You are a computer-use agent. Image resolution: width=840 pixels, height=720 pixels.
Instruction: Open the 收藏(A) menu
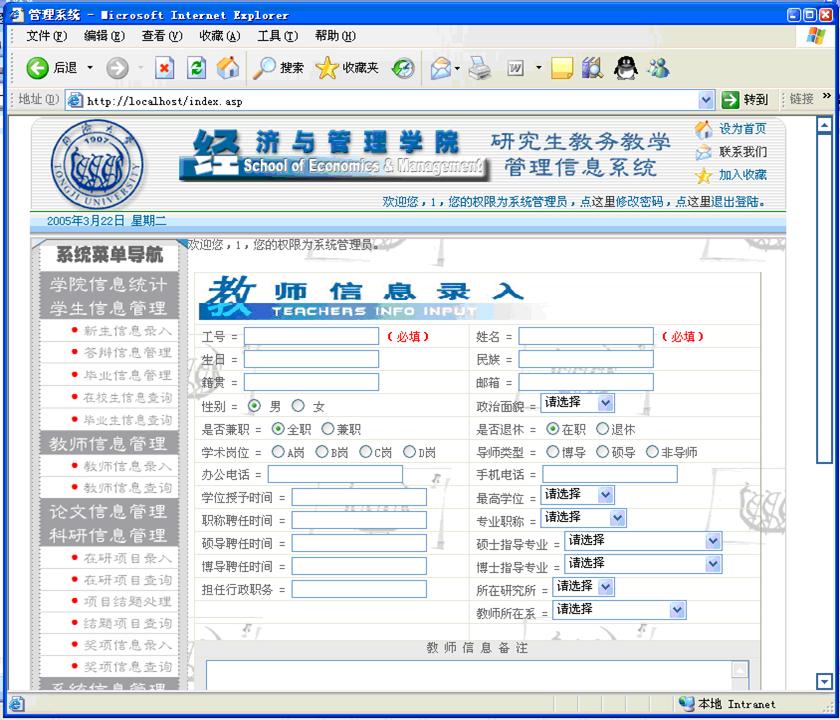point(220,36)
